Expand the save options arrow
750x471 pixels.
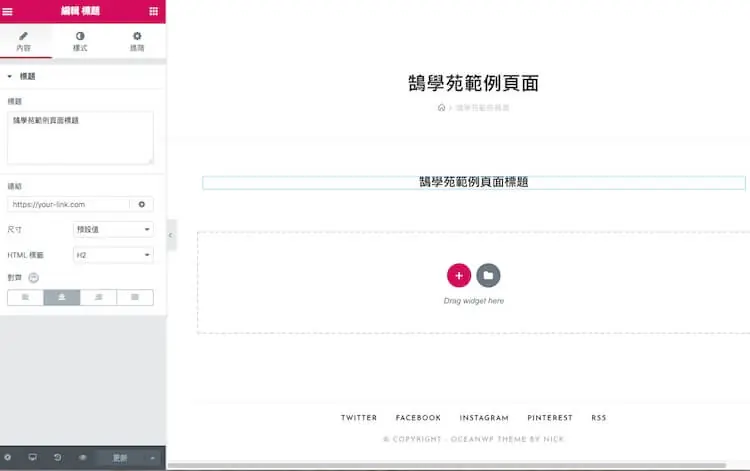(153, 458)
